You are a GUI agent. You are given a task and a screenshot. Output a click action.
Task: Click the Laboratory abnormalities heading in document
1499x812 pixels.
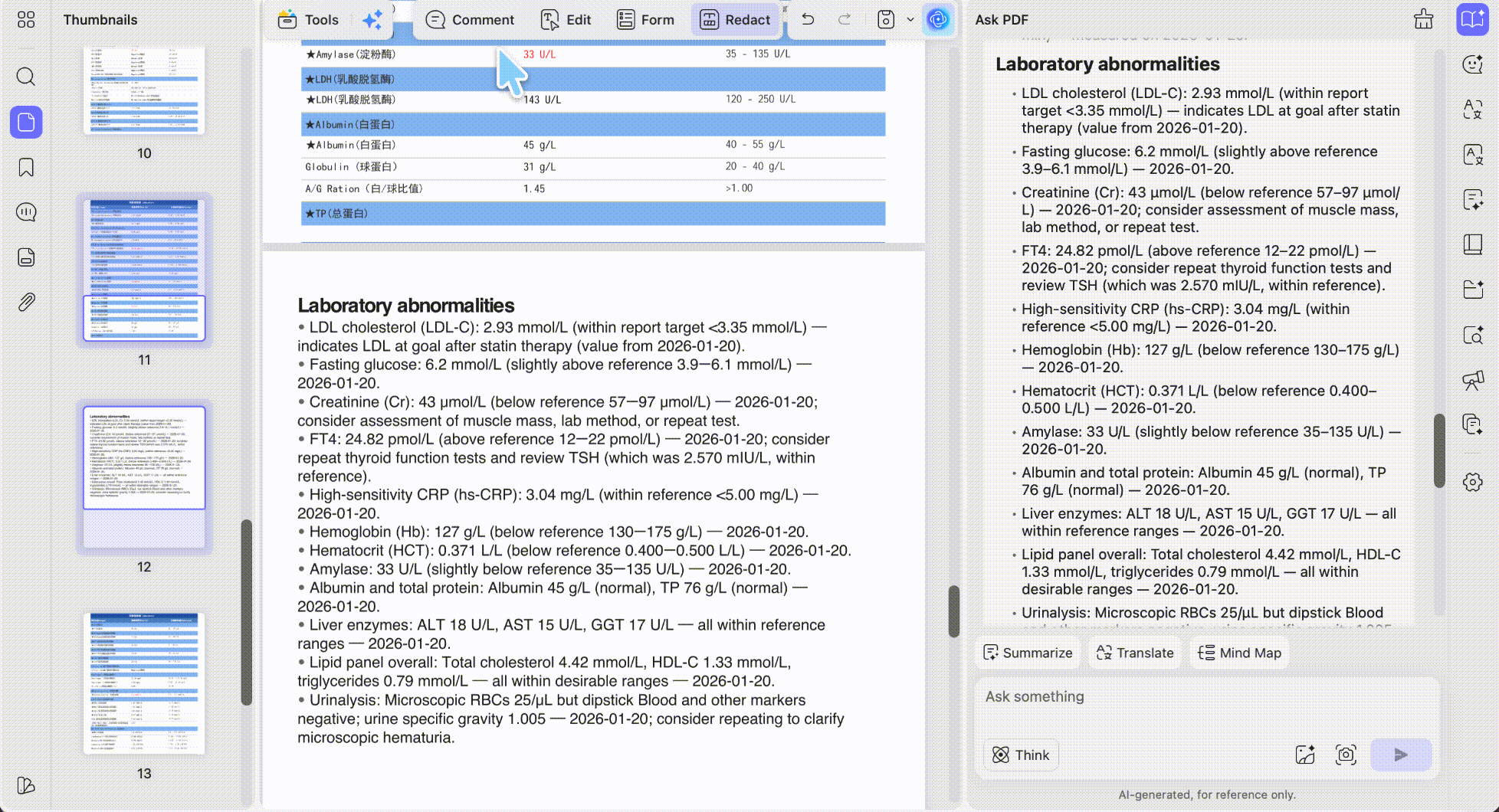point(405,306)
